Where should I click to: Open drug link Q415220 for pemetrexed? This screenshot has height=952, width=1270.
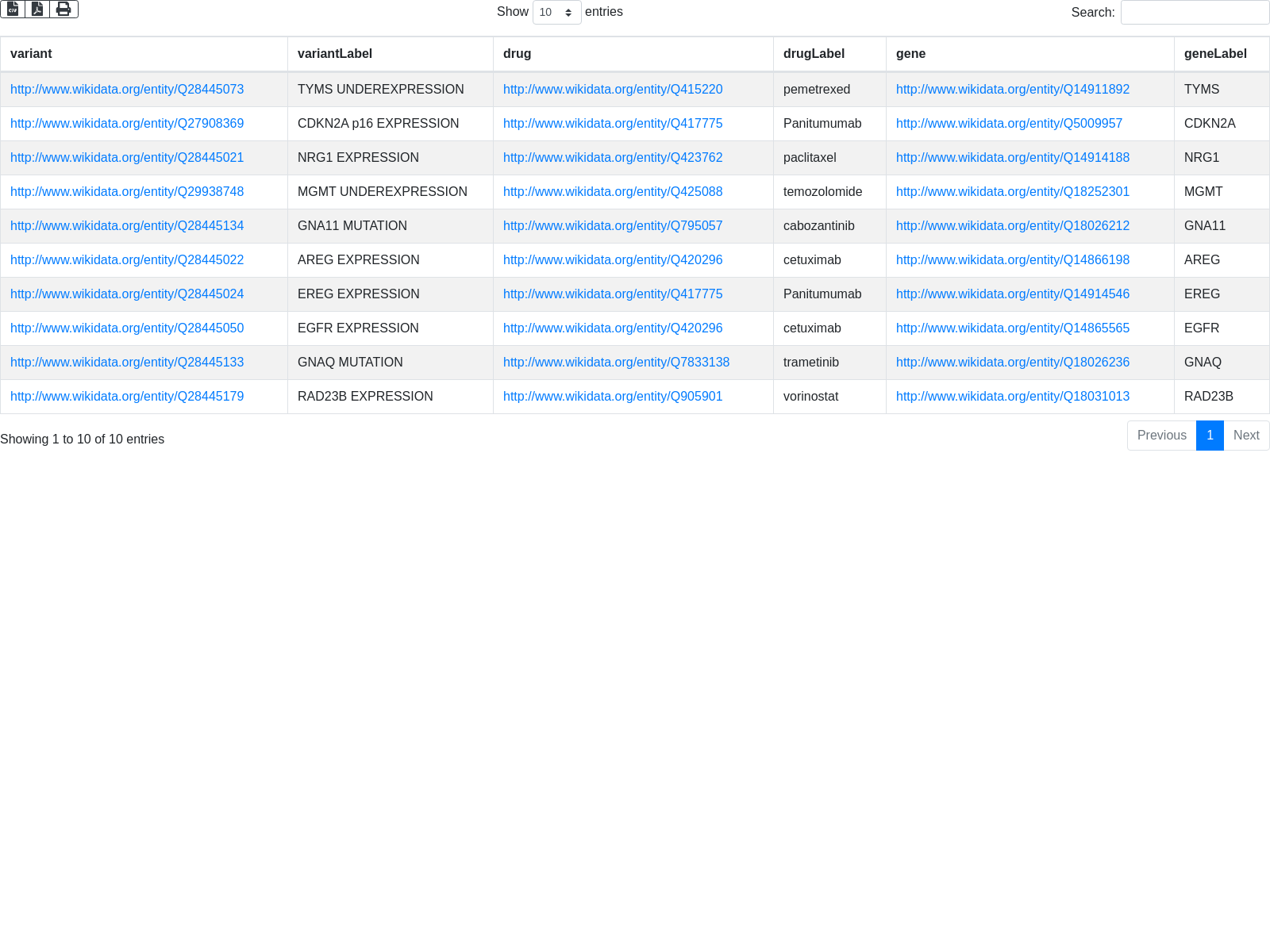[x=613, y=90]
